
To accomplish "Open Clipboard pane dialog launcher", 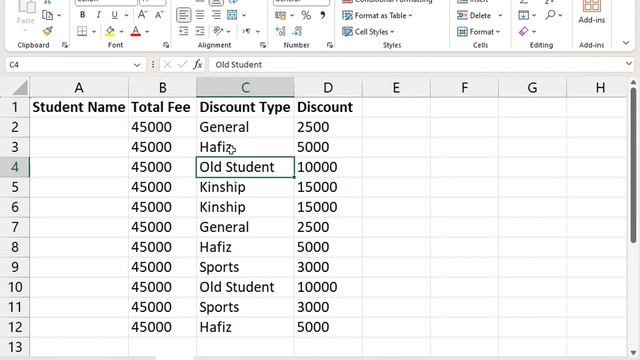I will point(65,45).
